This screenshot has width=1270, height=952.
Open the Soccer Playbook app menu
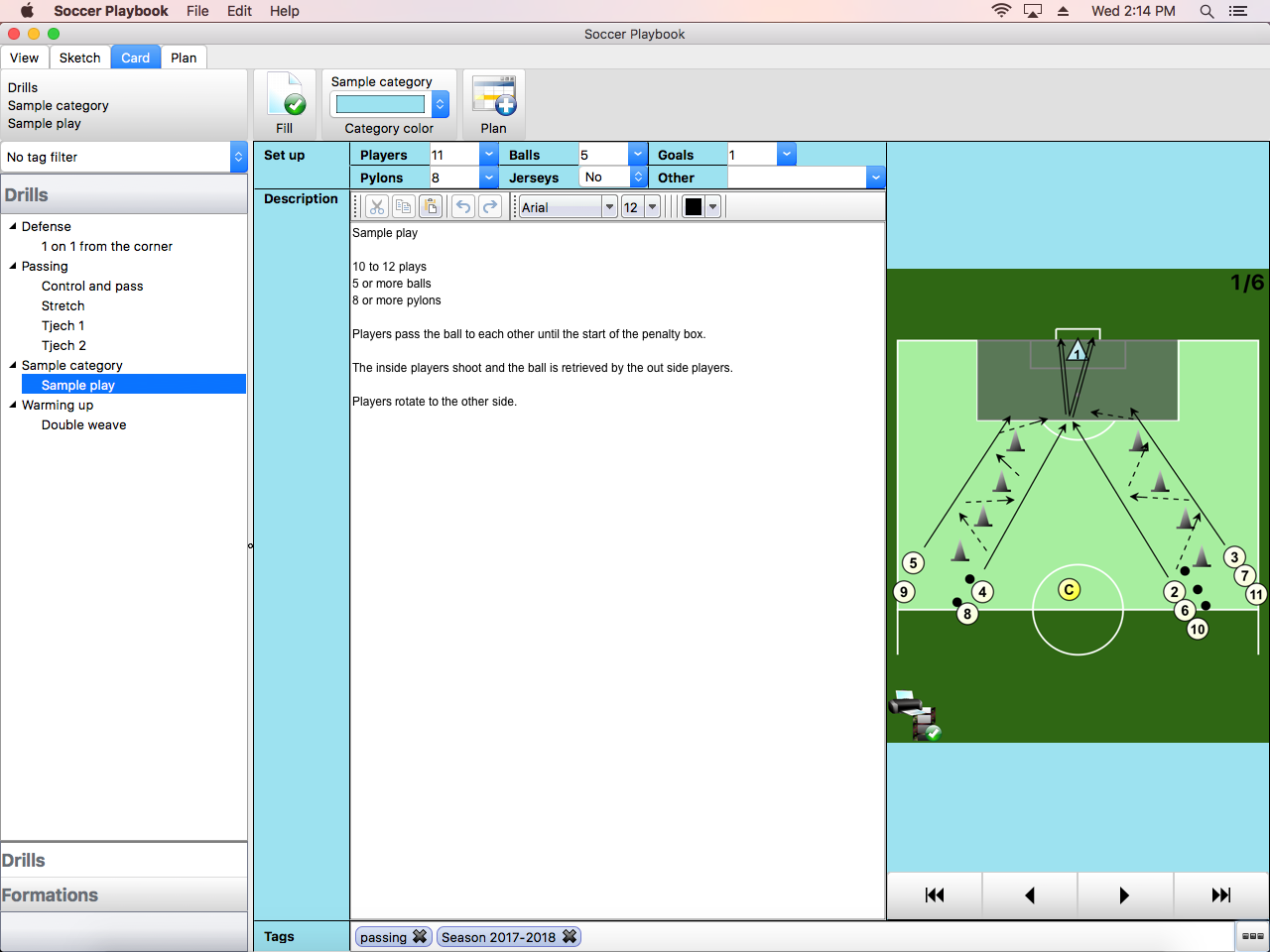pyautogui.click(x=111, y=11)
